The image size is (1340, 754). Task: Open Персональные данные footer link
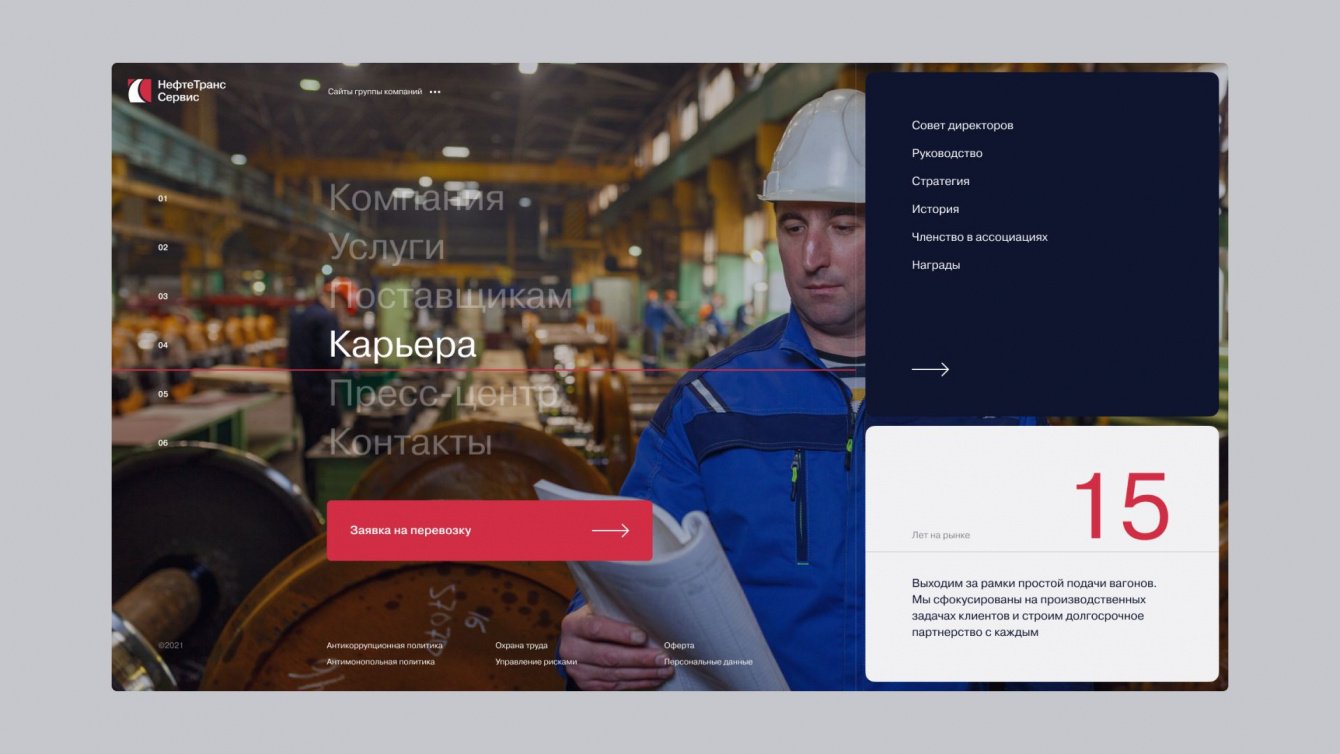(708, 662)
